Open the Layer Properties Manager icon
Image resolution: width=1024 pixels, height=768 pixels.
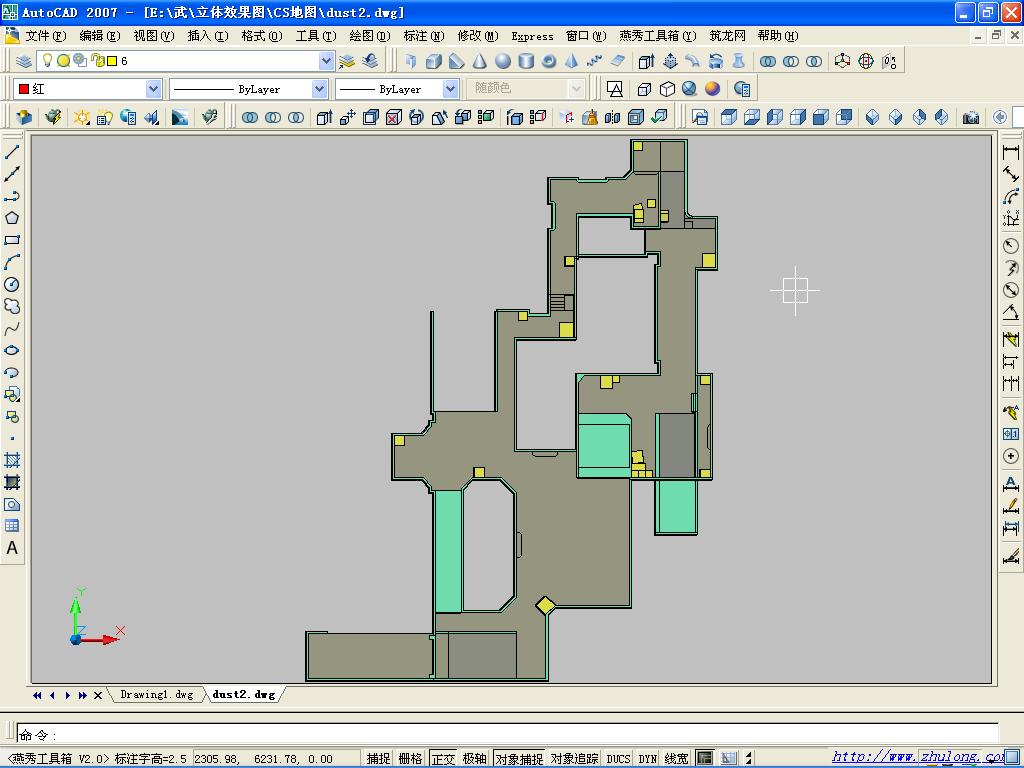point(24,61)
